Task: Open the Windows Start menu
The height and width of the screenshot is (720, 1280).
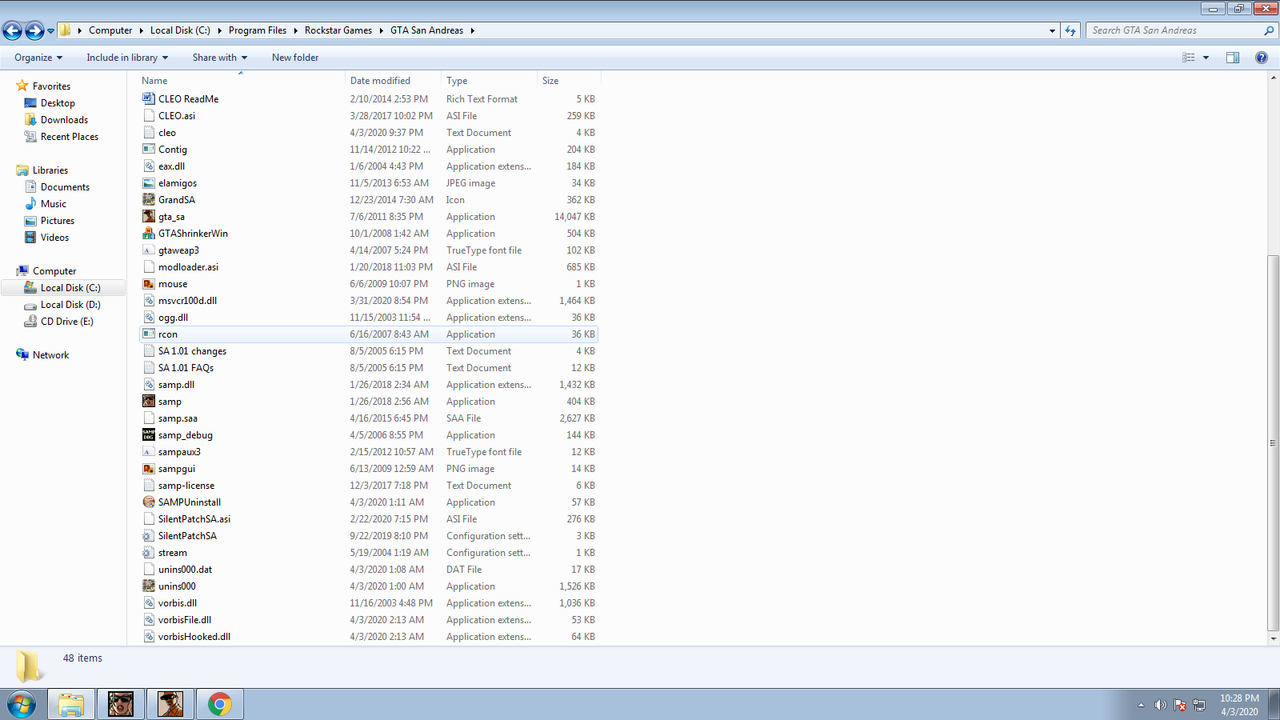Action: [21, 704]
